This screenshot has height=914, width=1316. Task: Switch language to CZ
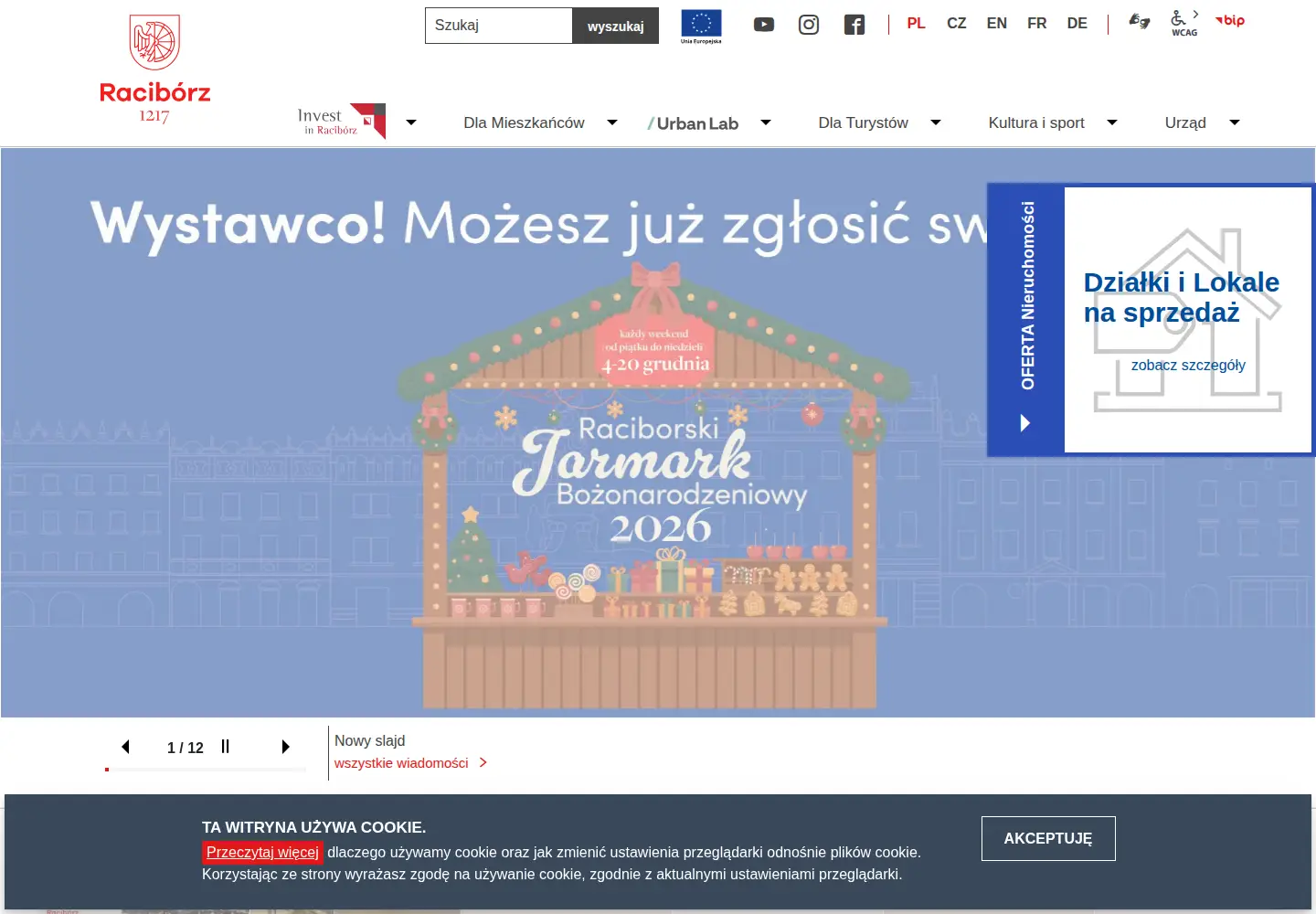957,24
